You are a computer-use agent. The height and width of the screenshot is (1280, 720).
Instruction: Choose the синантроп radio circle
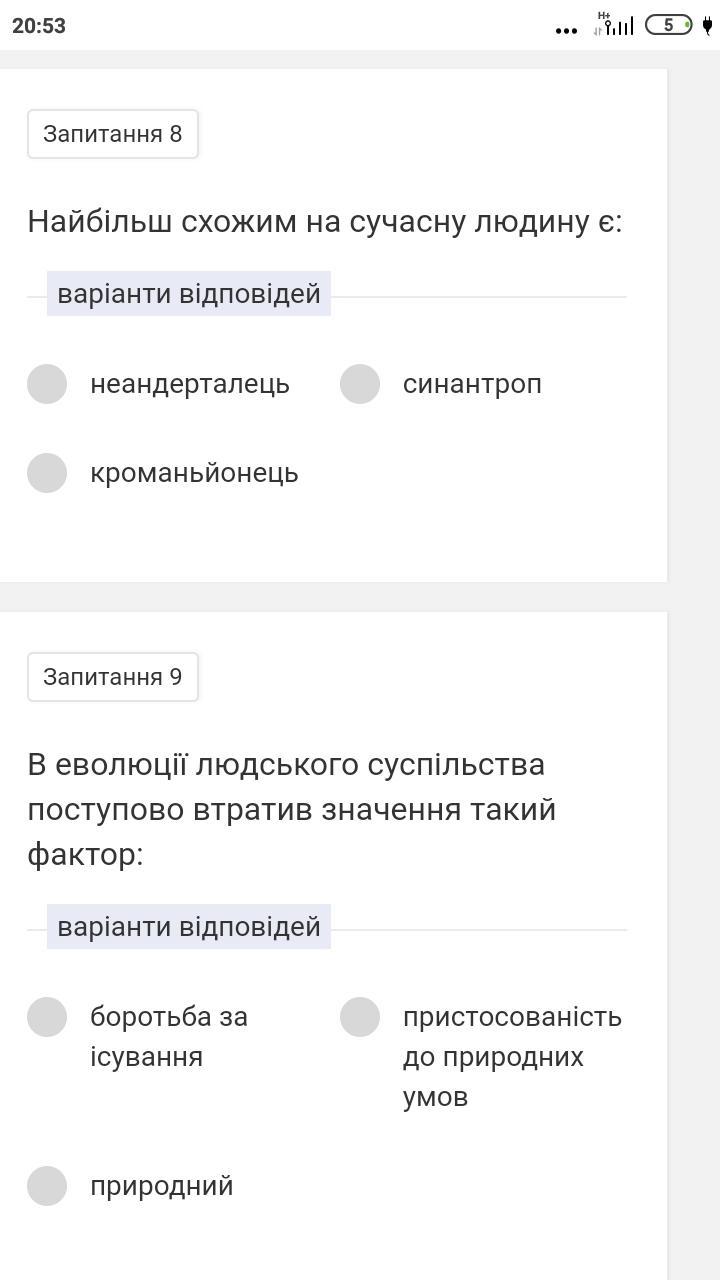[360, 384]
